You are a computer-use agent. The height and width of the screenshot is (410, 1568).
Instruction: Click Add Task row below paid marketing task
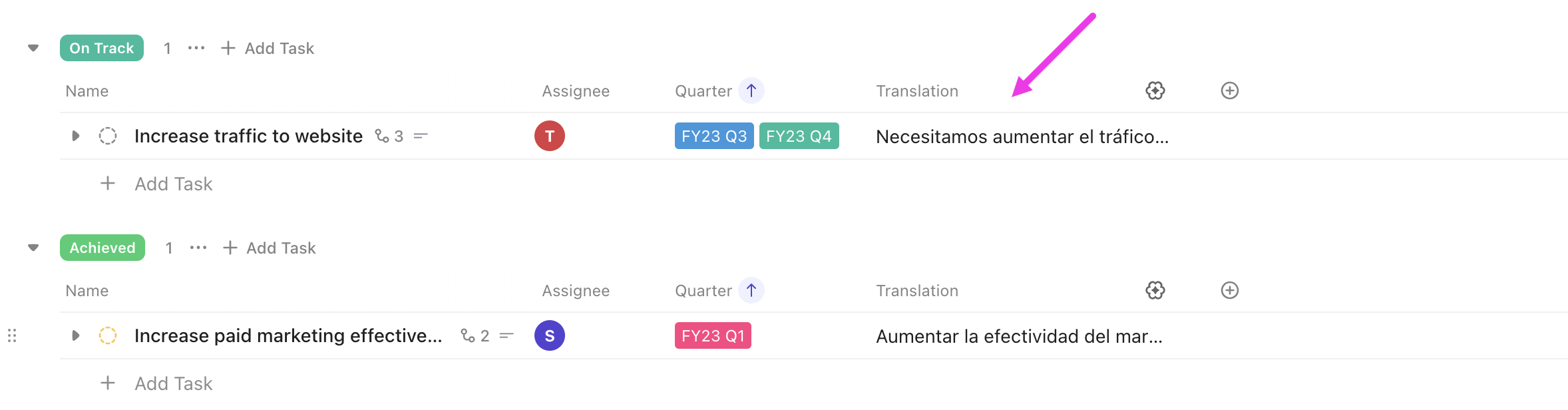(173, 383)
